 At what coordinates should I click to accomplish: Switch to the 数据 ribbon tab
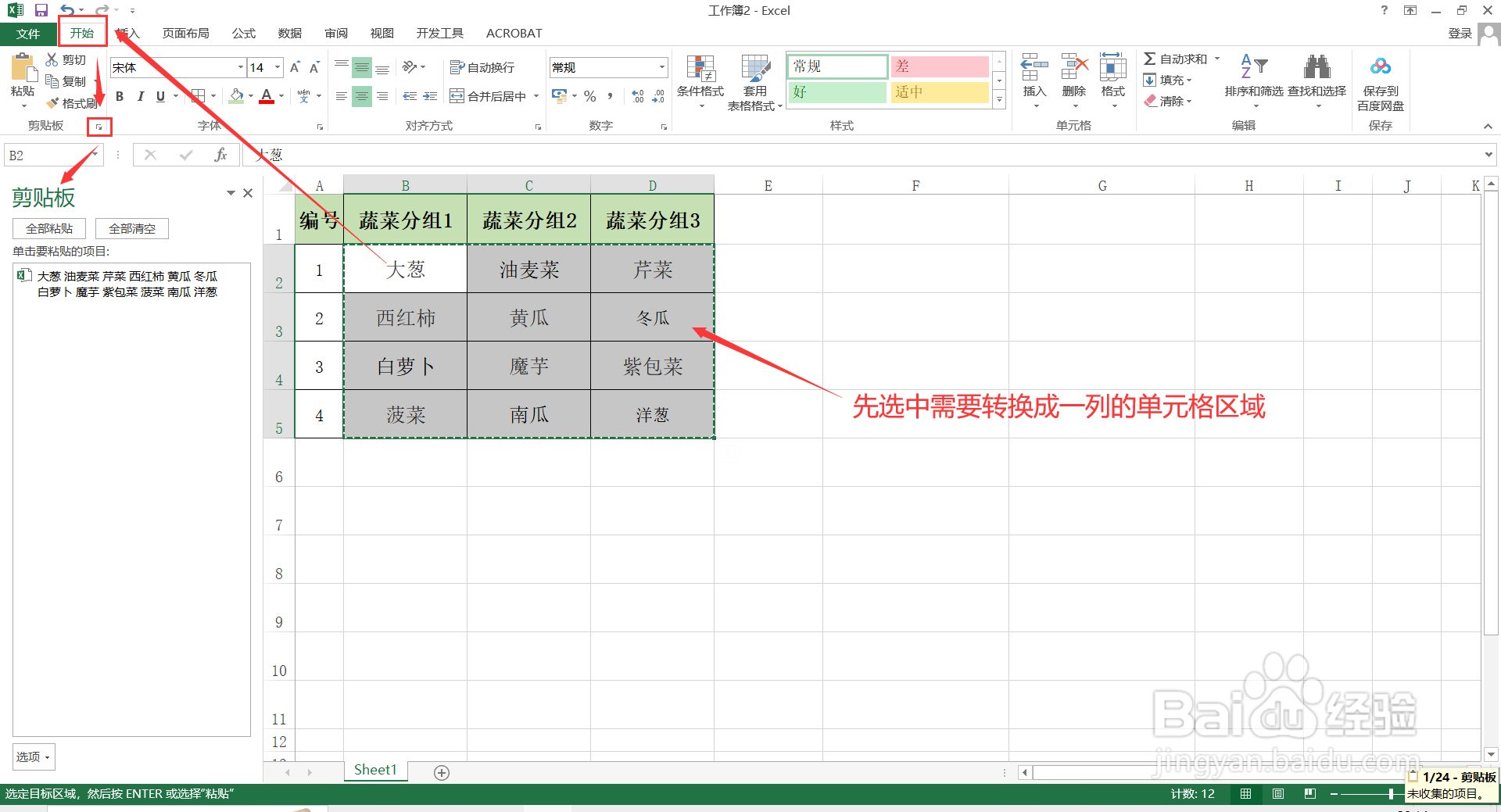click(288, 33)
